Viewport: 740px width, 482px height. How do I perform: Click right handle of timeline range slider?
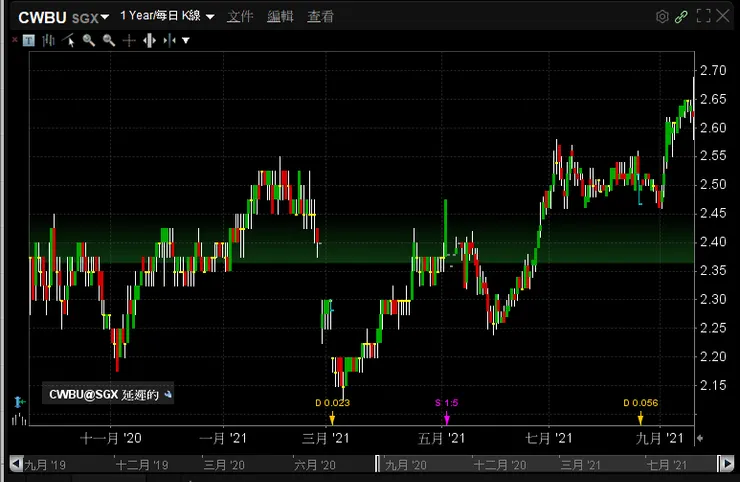pos(719,464)
